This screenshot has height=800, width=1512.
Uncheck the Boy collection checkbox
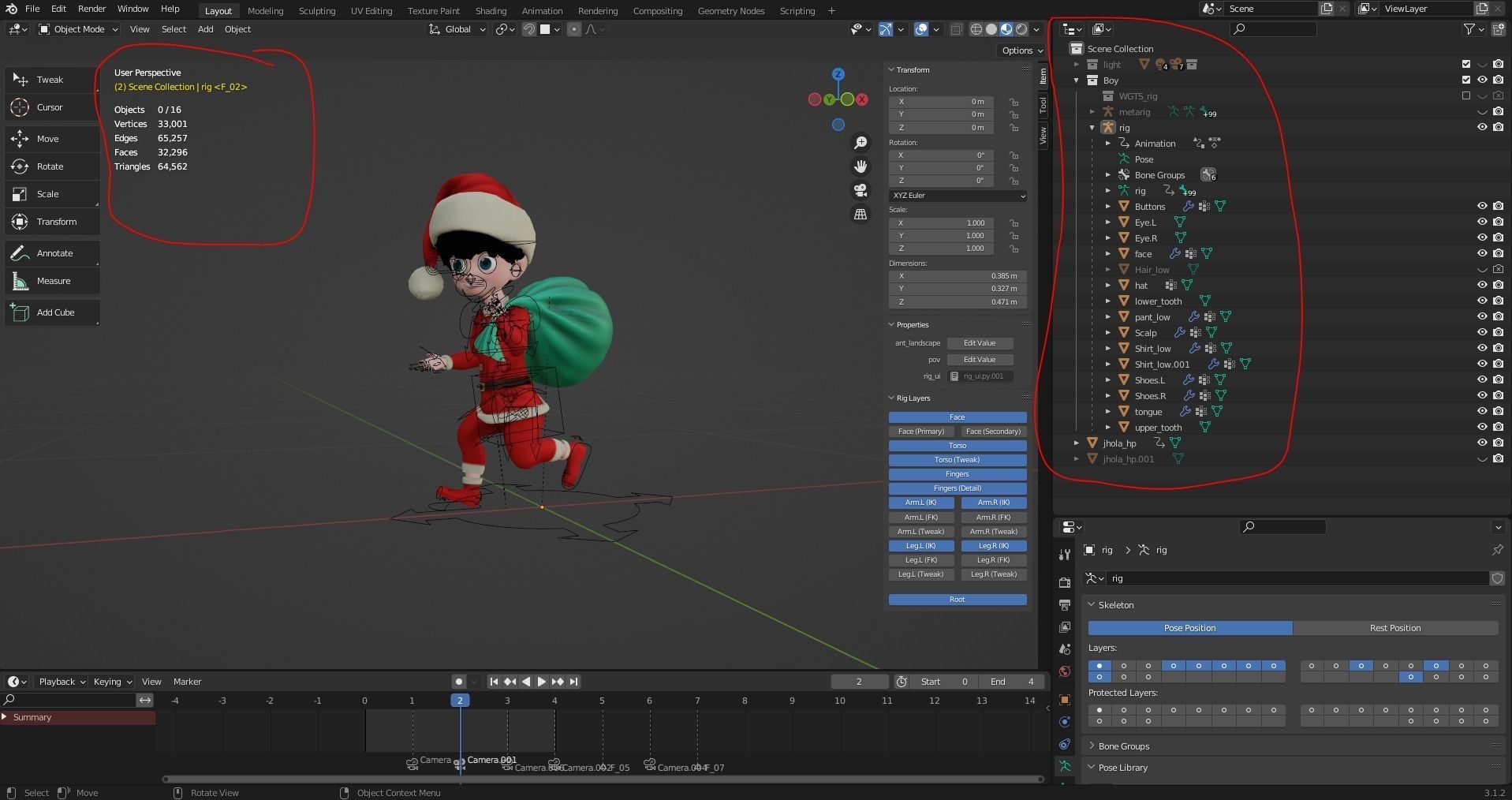[1466, 80]
